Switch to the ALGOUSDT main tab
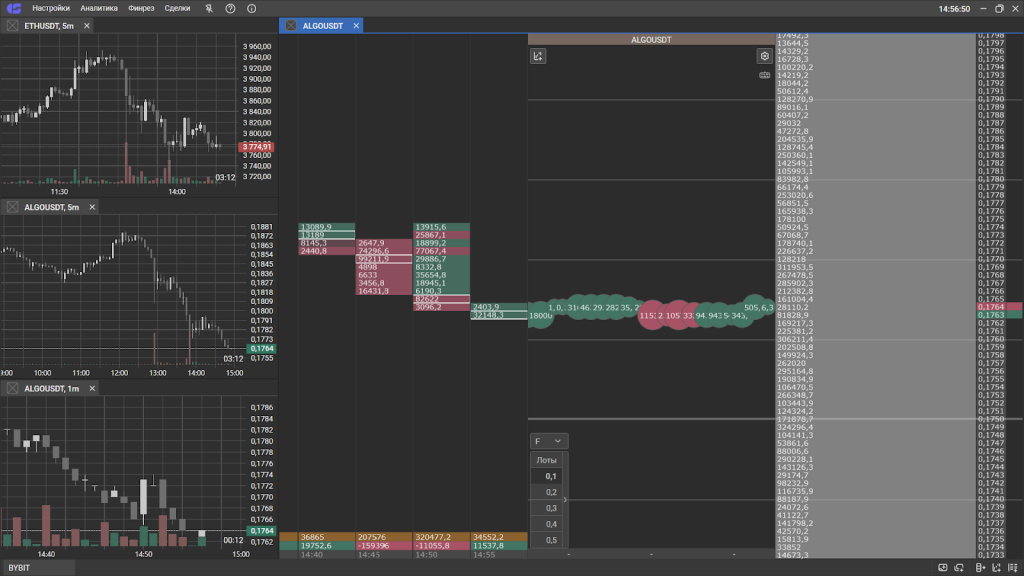Screen dimensions: 1024x576 point(322,26)
